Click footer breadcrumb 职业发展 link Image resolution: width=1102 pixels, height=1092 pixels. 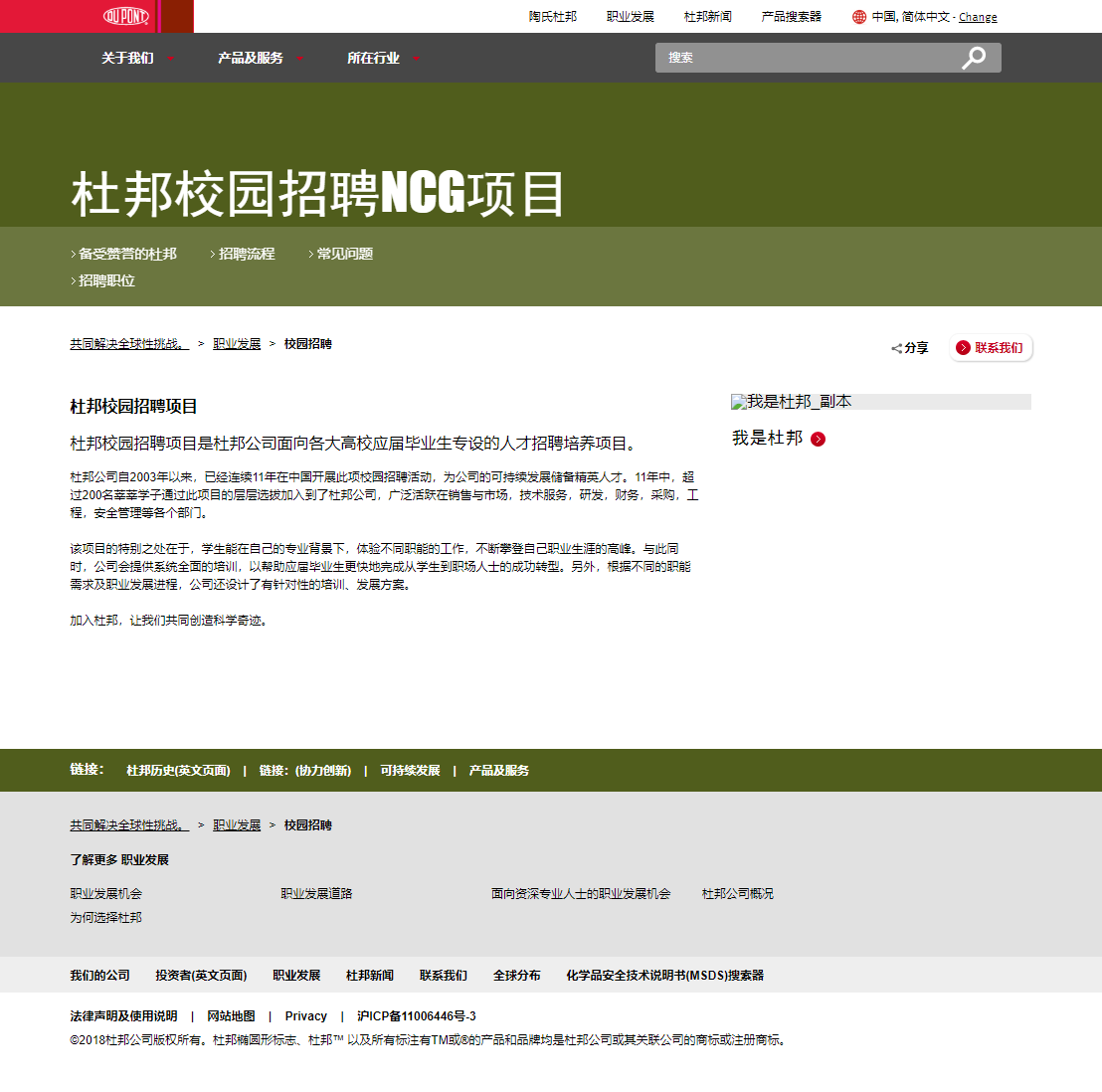[237, 825]
